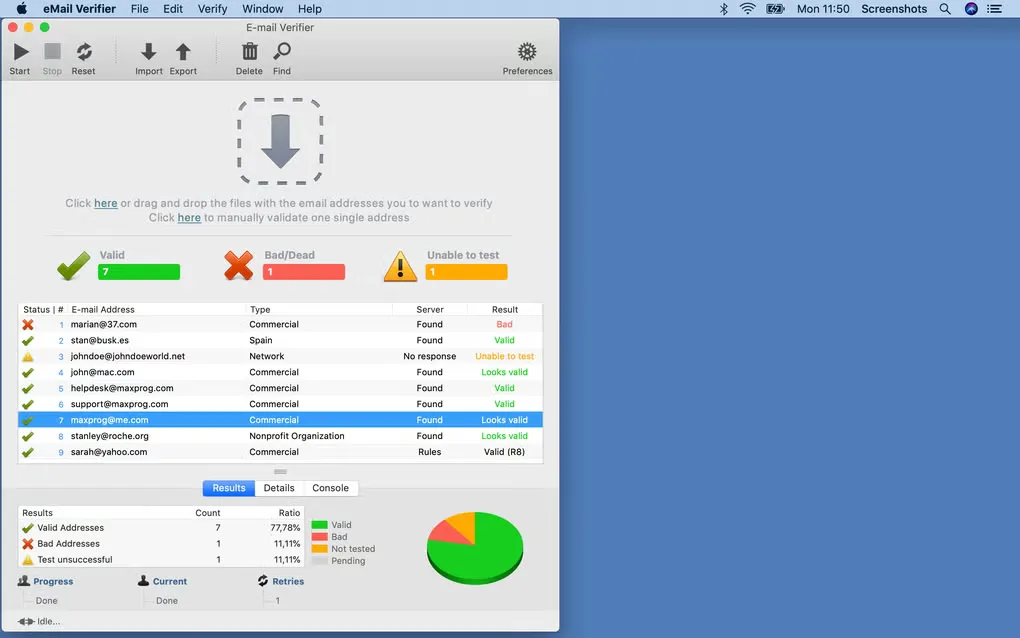Click the checkmark status icon for stan@busk.es

[27, 340]
